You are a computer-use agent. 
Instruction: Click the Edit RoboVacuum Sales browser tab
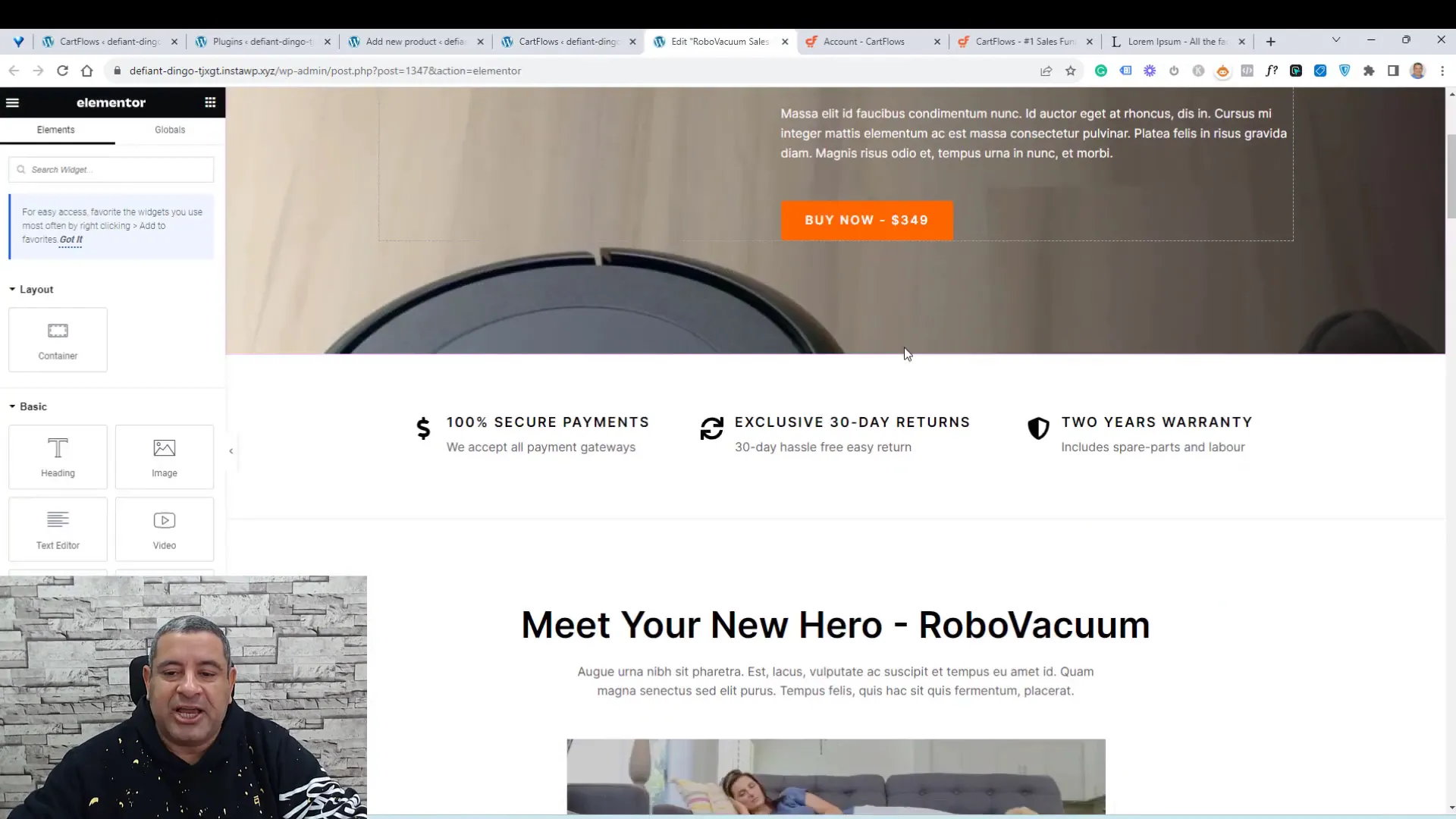718,41
